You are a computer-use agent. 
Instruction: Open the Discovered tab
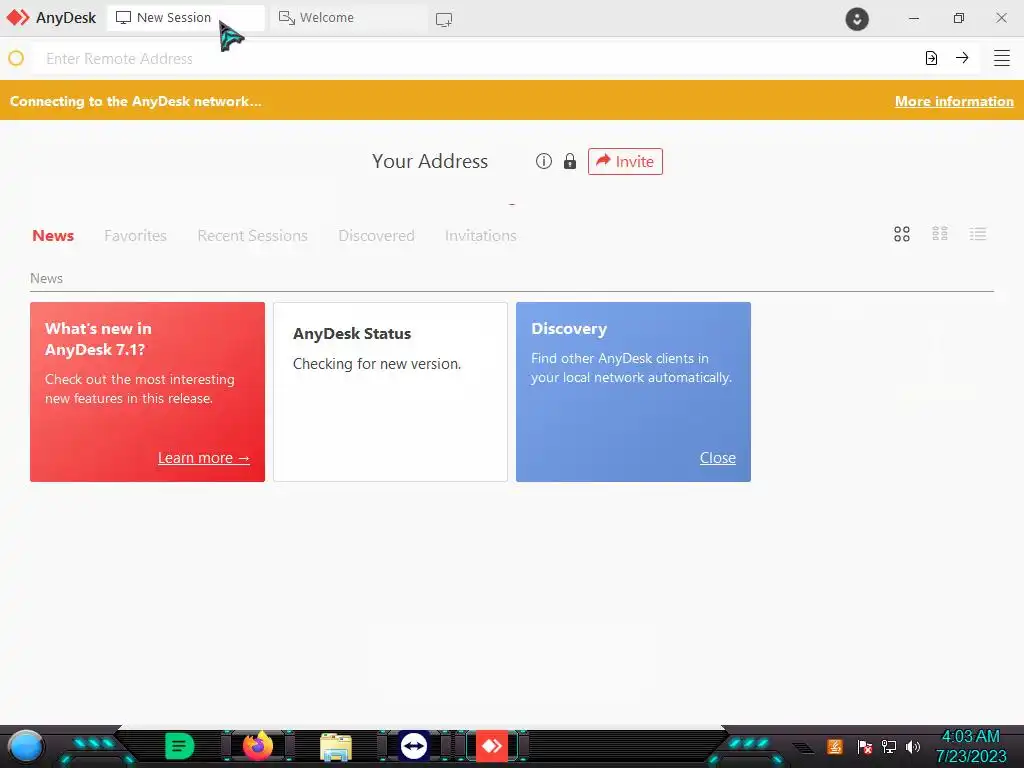coord(376,235)
